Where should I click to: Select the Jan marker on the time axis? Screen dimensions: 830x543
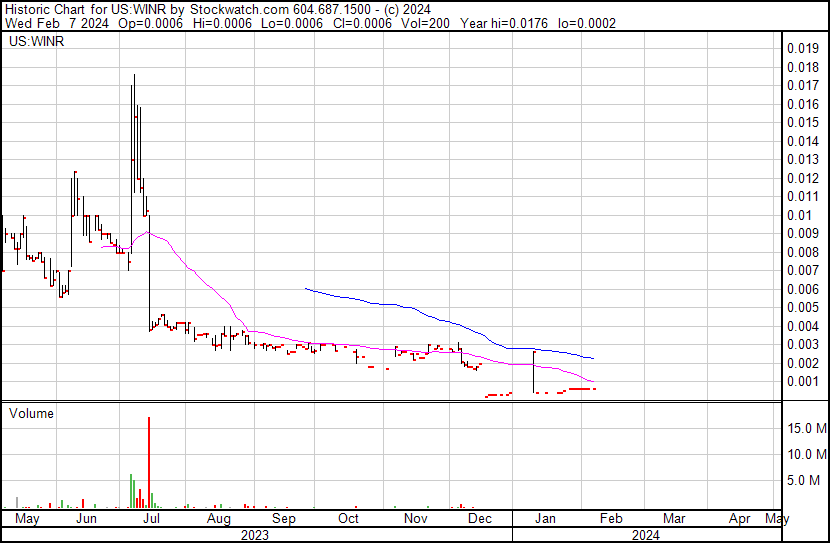[545, 519]
